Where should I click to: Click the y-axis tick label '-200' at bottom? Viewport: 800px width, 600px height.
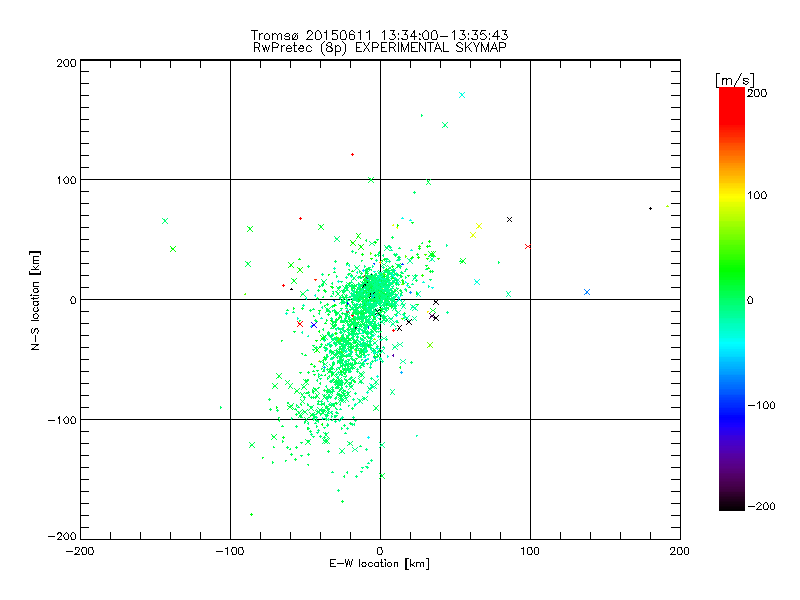(62, 536)
